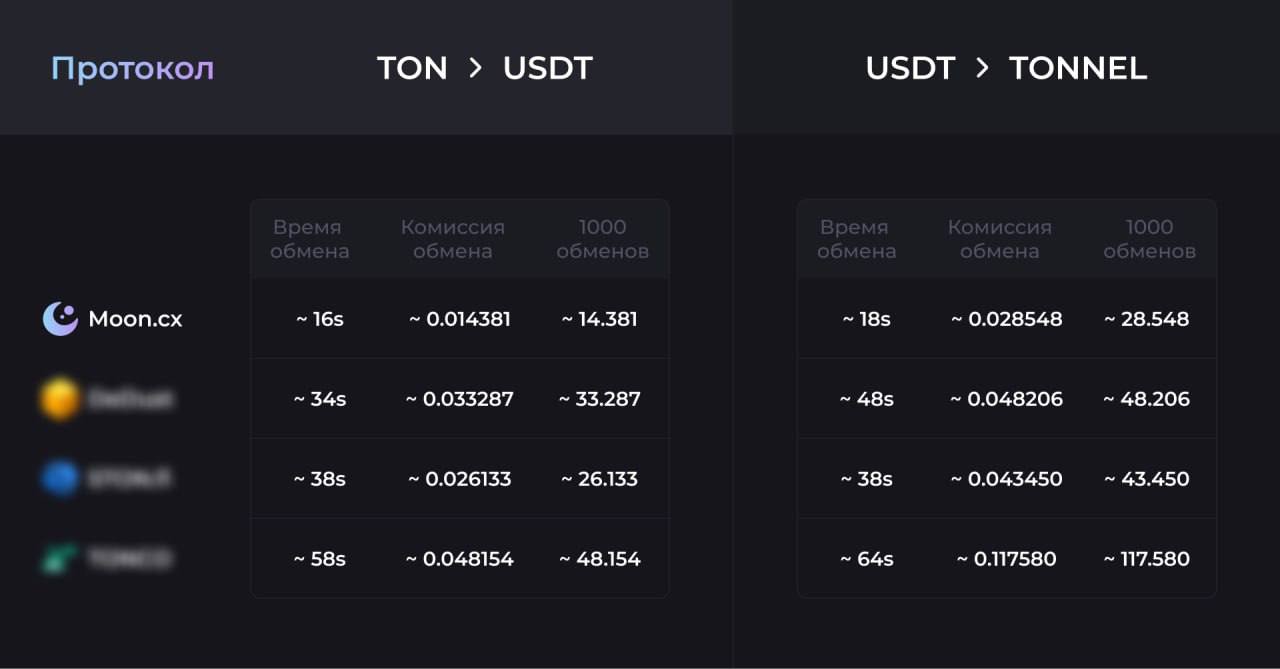Screen dimensions: 1280x669
Task: Click the ~ 16s exchange time cell
Action: point(320,319)
